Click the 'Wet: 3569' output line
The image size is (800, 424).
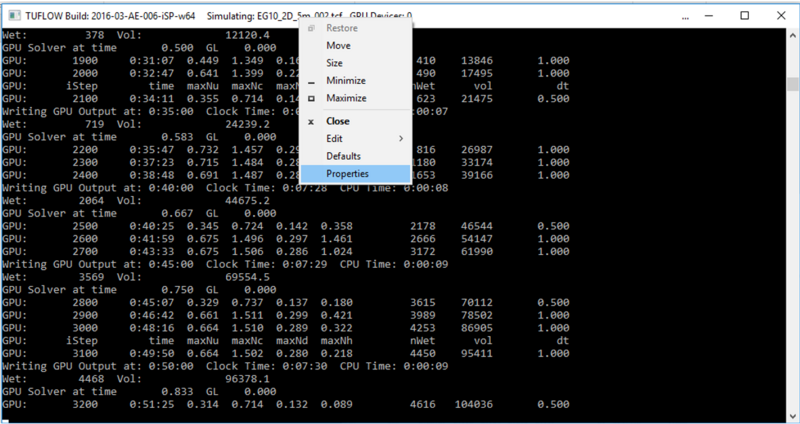(x=136, y=277)
